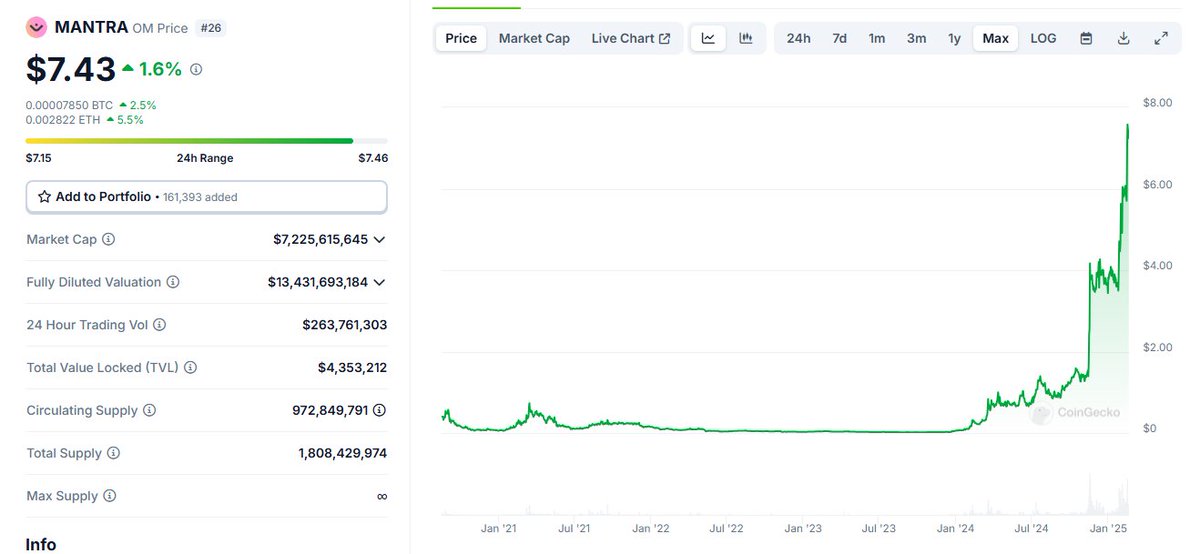Select the Market Cap chart tab
1200x554 pixels.
tap(534, 38)
